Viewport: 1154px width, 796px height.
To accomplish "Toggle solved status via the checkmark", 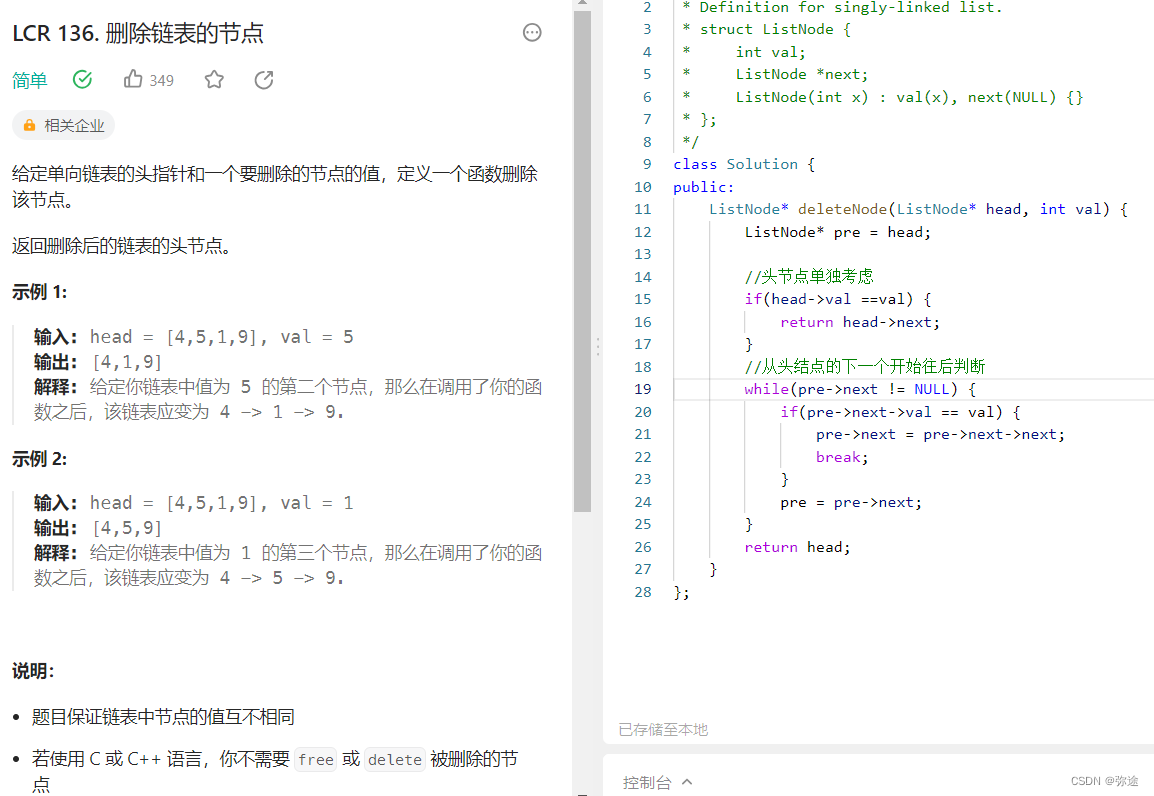I will 82,79.
